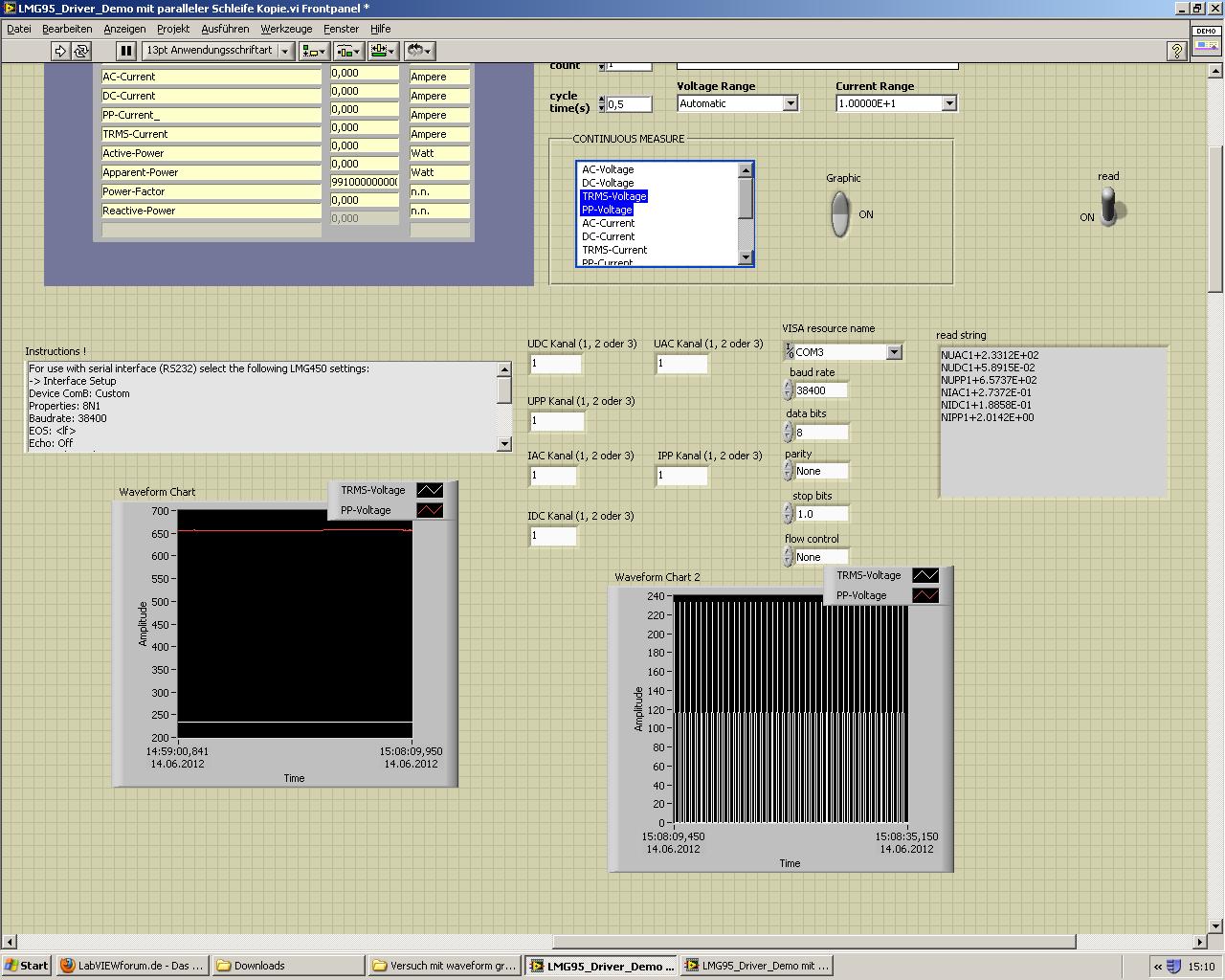Viewport: 1225px width, 980px height.
Task: Open the VISA resource name COM3 dropdown
Action: (x=894, y=352)
